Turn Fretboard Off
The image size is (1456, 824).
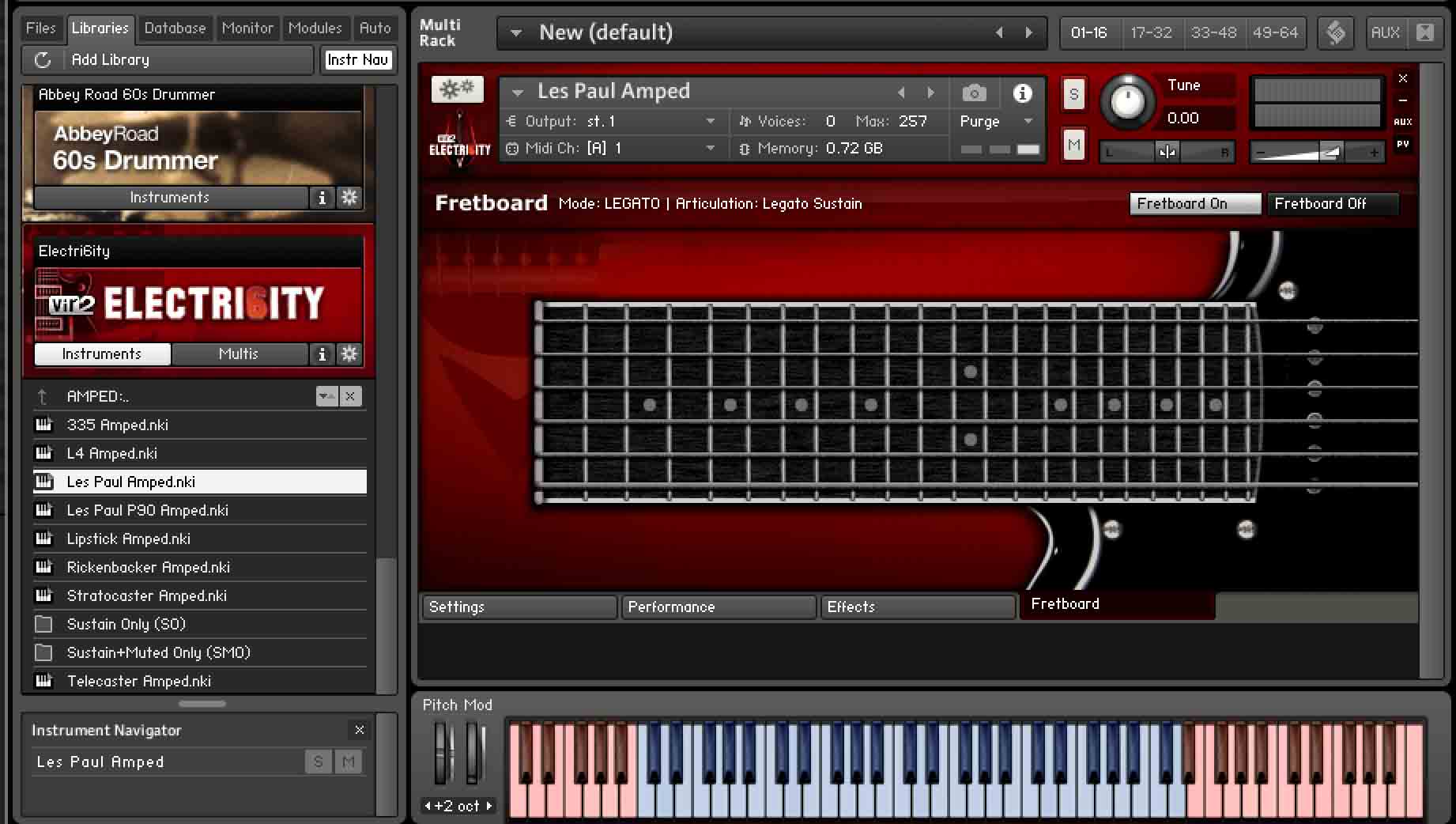[1333, 203]
